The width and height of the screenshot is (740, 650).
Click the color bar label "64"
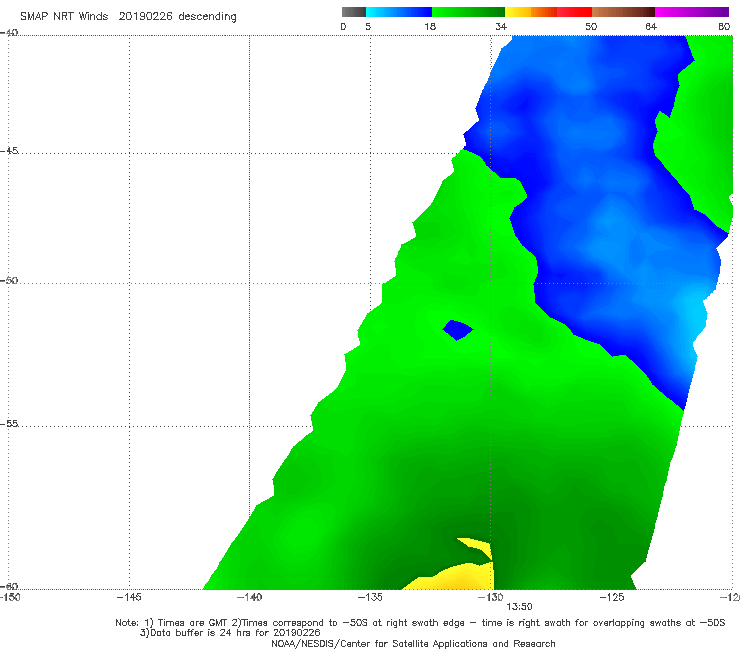pyautogui.click(x=651, y=26)
